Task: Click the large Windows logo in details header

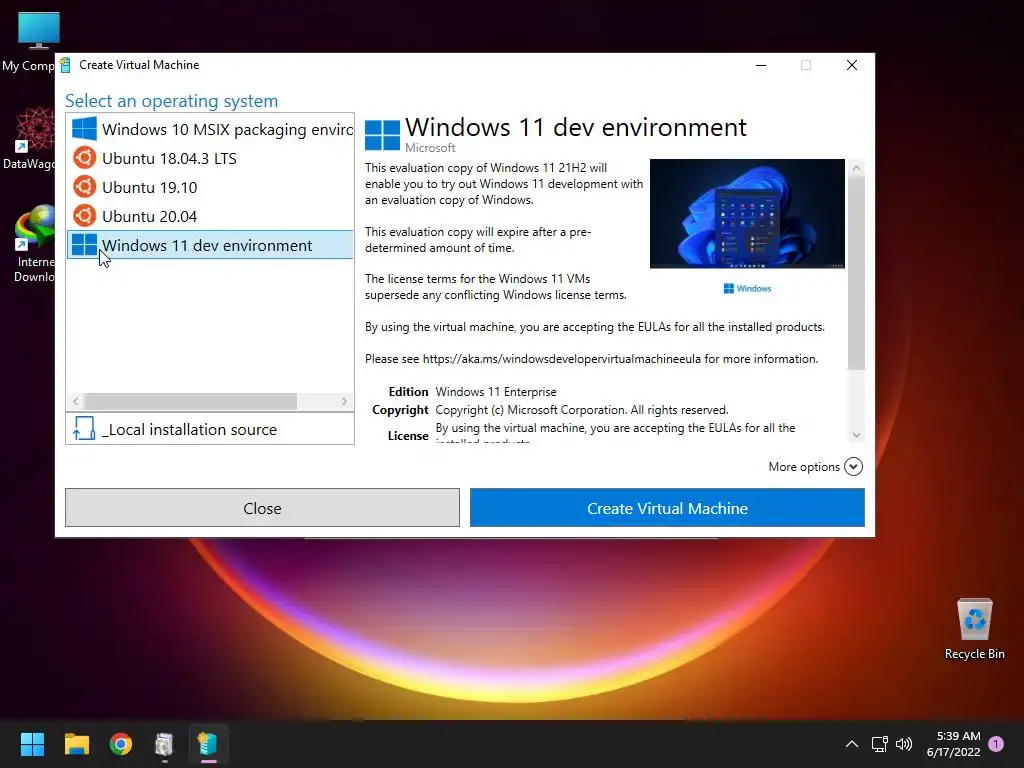Action: click(382, 135)
